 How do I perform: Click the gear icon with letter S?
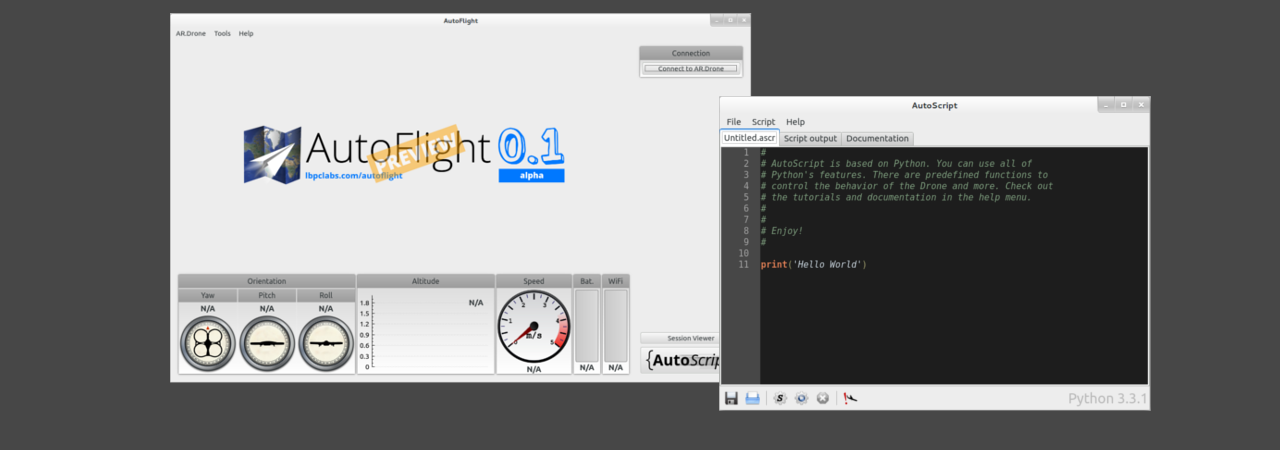tap(780, 398)
